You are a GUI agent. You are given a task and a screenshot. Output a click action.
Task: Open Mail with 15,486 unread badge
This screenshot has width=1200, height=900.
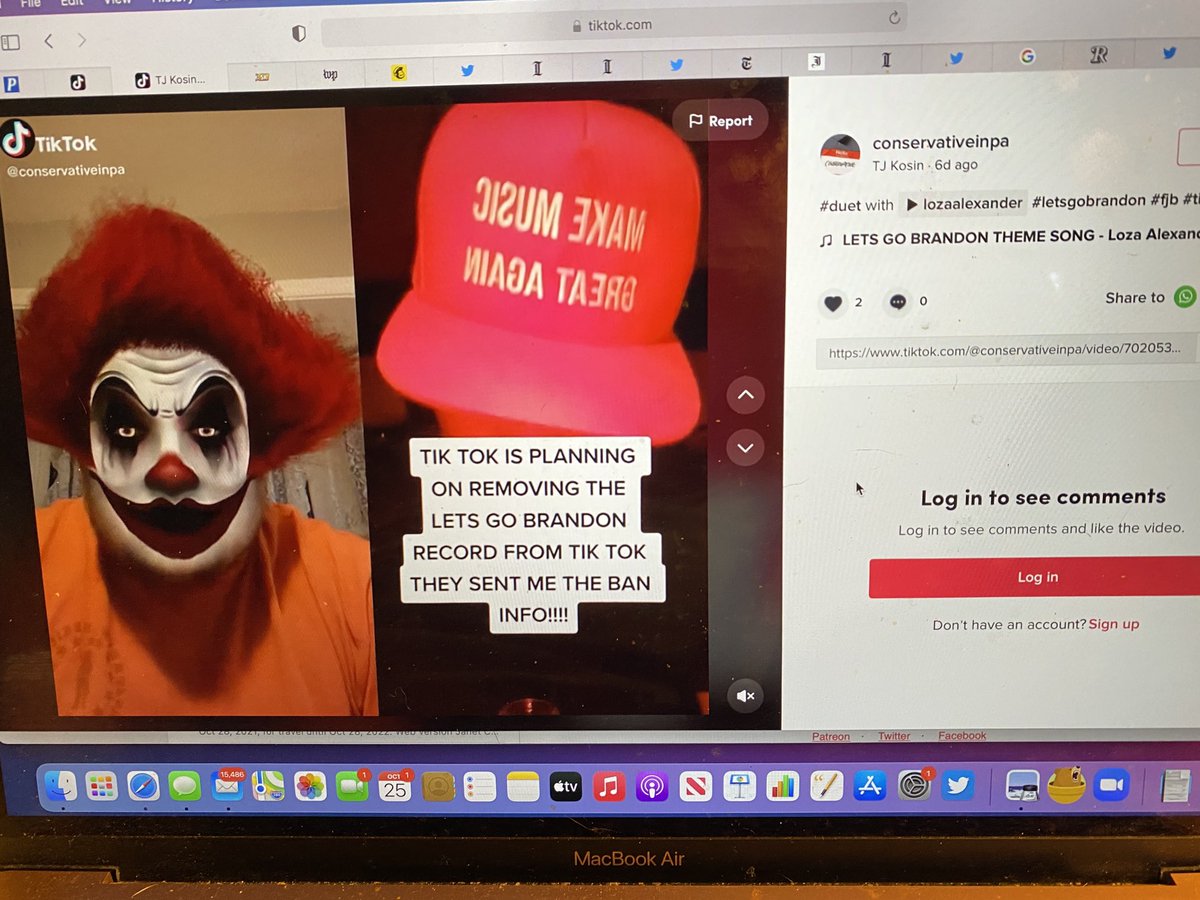(x=227, y=787)
